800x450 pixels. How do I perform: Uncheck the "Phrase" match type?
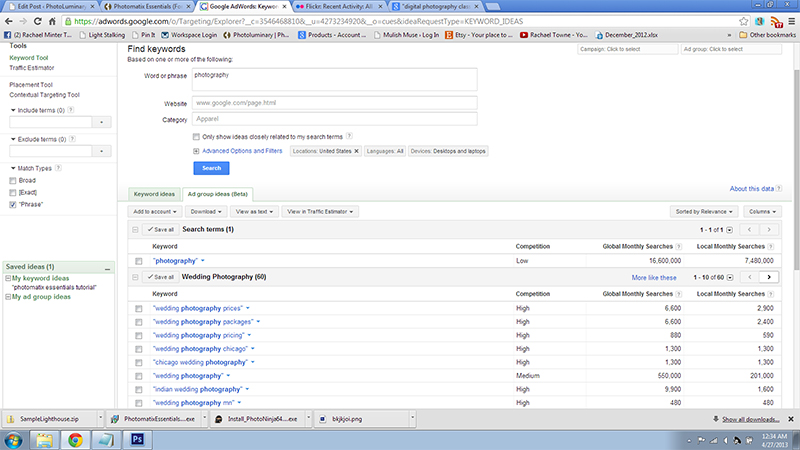(x=13, y=205)
